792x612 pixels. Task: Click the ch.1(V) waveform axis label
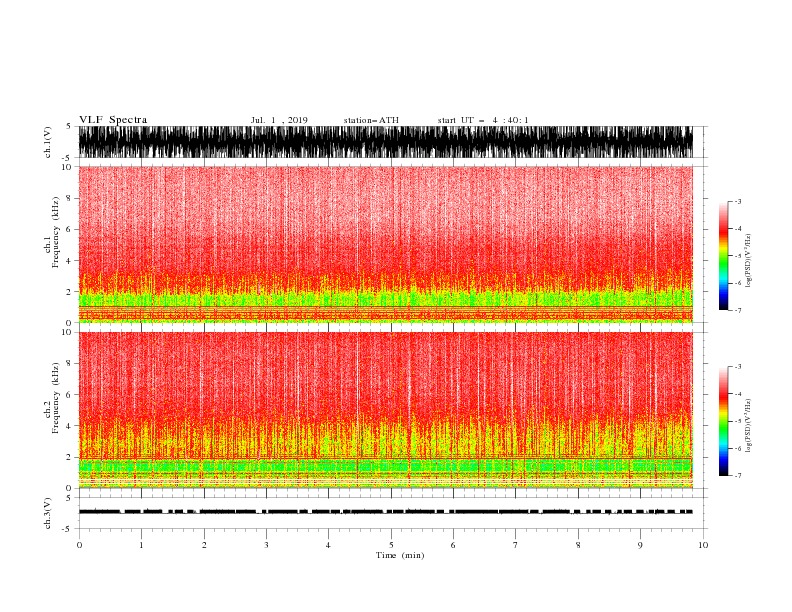click(x=48, y=142)
